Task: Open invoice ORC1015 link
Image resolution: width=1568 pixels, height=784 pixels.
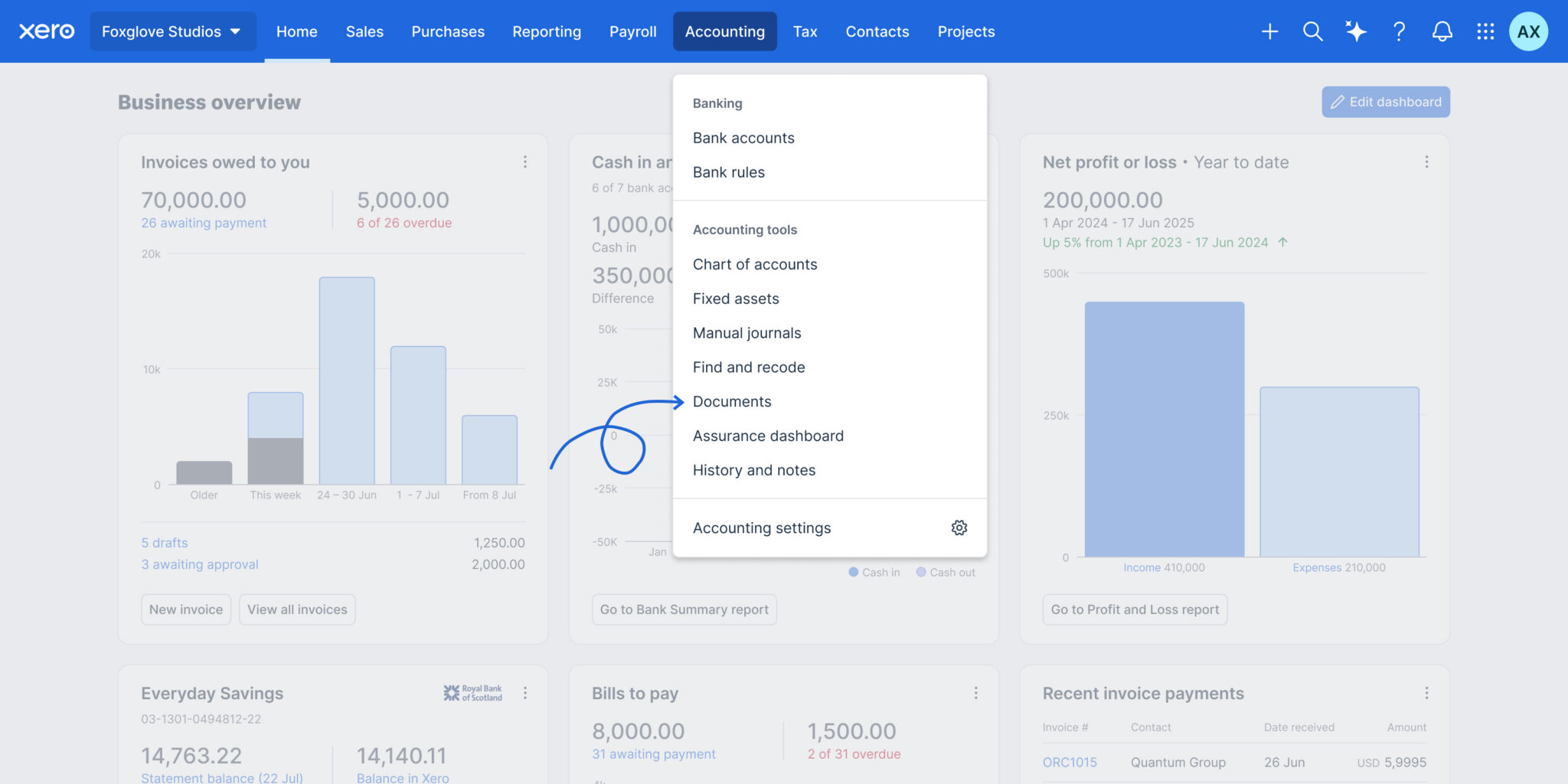Action: pos(1070,763)
